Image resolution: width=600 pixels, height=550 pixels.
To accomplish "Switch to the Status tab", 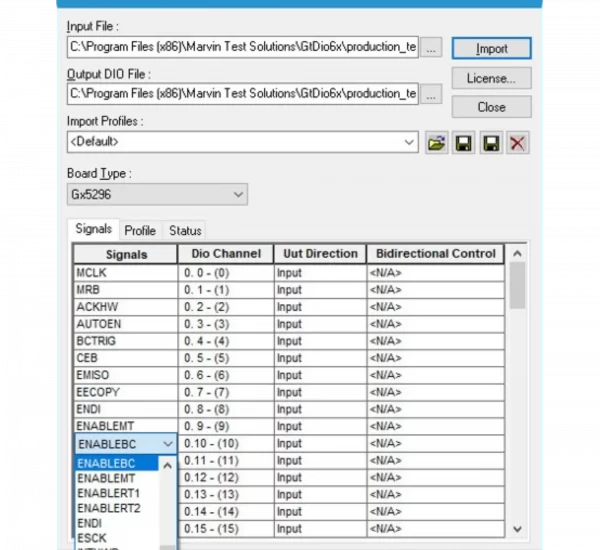I will click(185, 230).
